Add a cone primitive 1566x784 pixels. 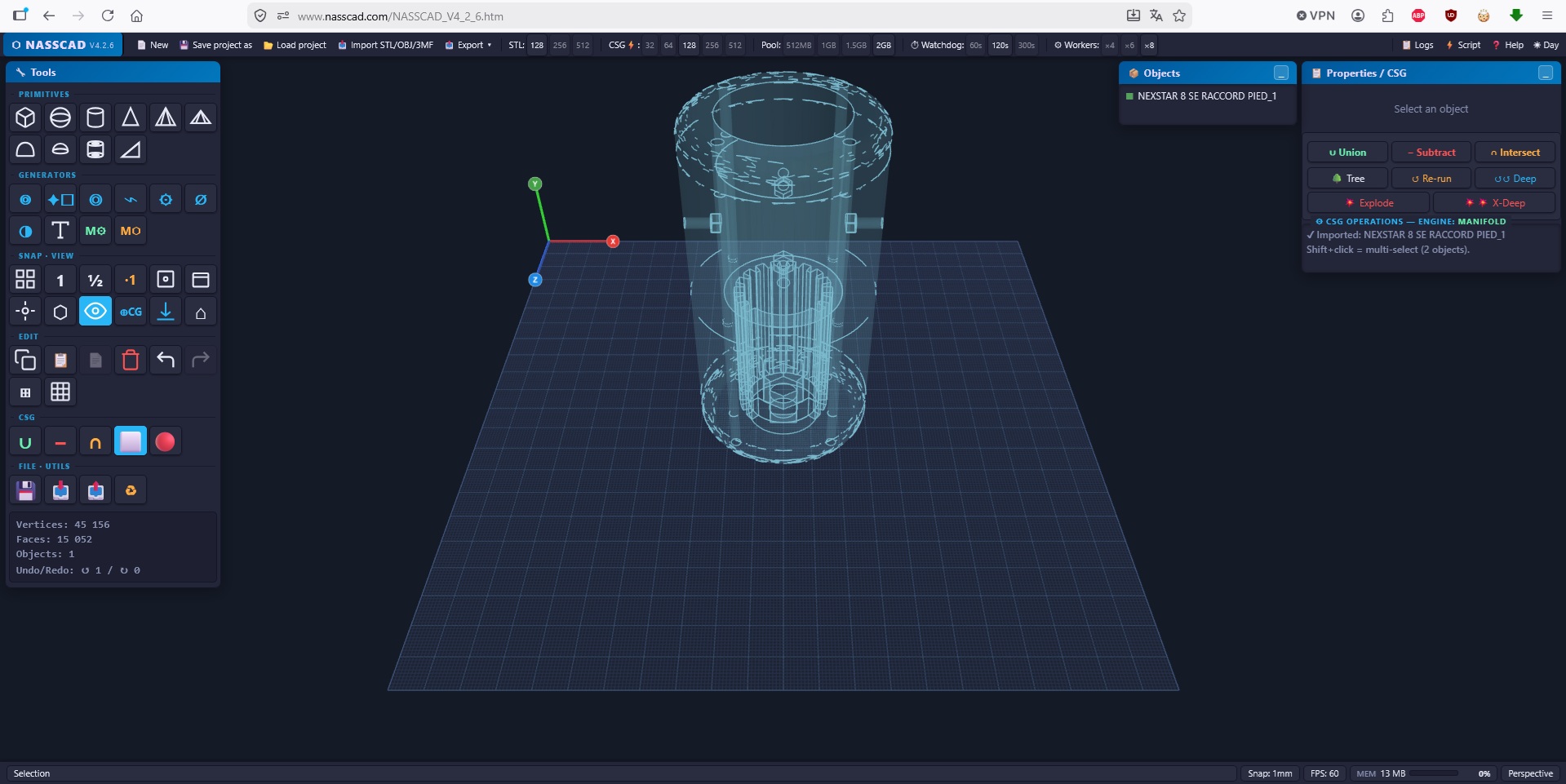coord(131,117)
